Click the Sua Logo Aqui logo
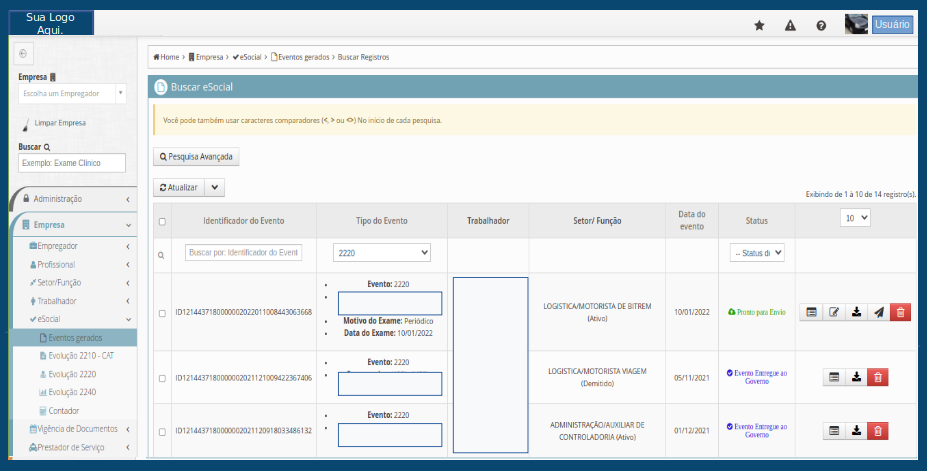The height and width of the screenshot is (471, 927). [x=51, y=22]
